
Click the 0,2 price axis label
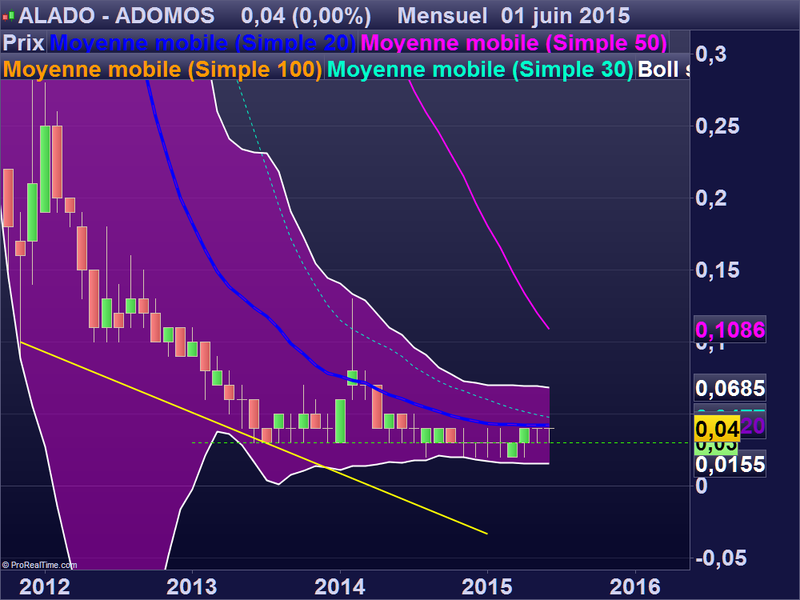pos(711,198)
